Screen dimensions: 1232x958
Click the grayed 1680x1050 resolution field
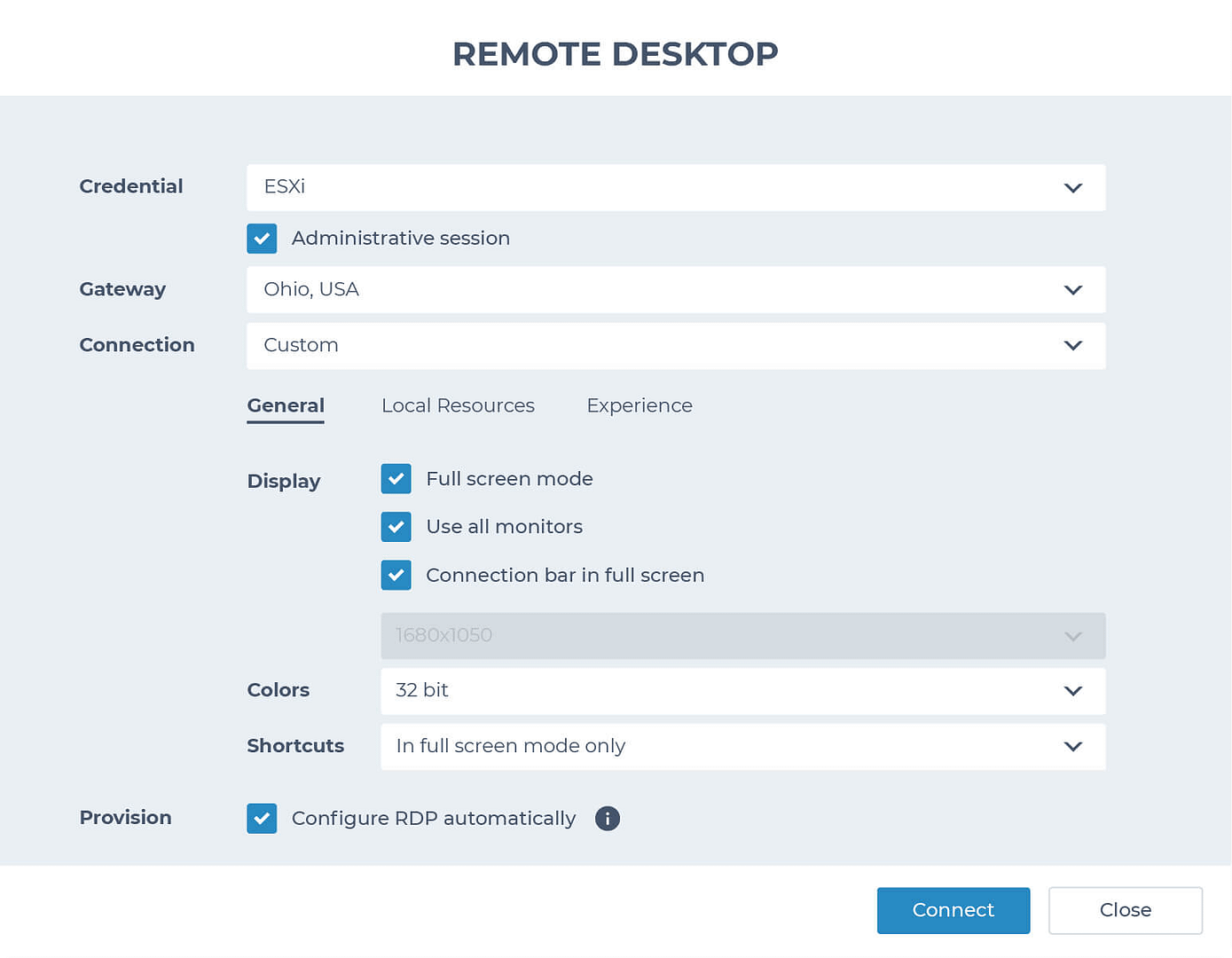tap(743, 635)
